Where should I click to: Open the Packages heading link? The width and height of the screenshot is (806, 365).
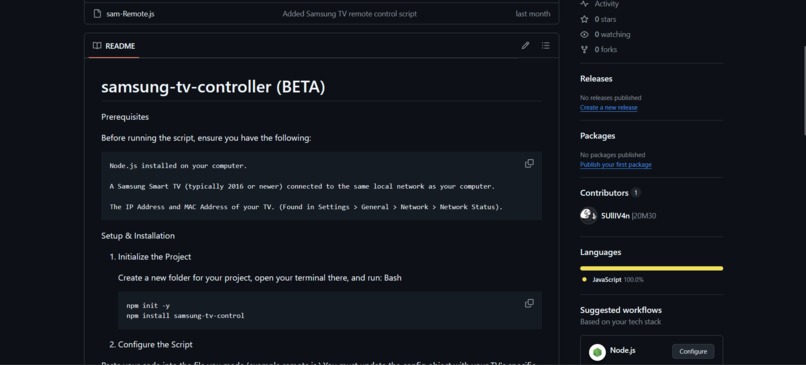pos(598,136)
